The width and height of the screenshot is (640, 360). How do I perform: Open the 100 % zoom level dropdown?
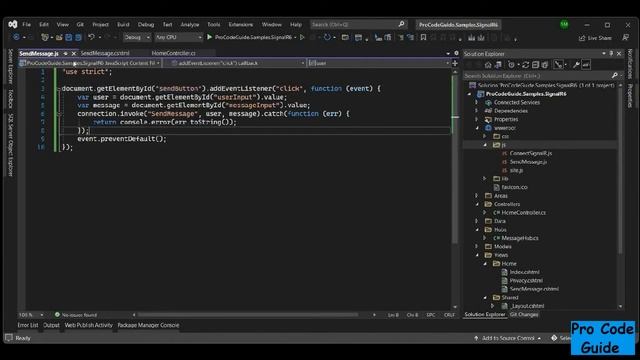point(31,315)
